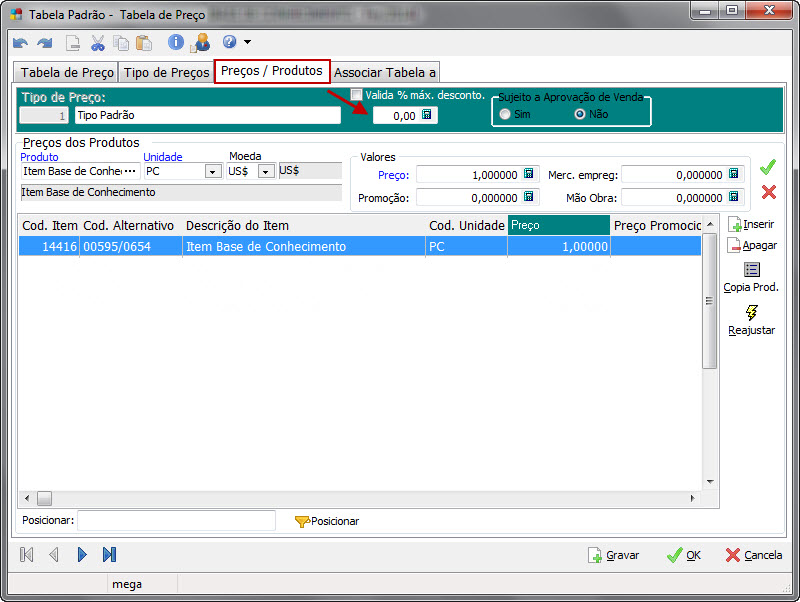
Task: Select the Sim radio option
Action: pyautogui.click(x=505, y=114)
